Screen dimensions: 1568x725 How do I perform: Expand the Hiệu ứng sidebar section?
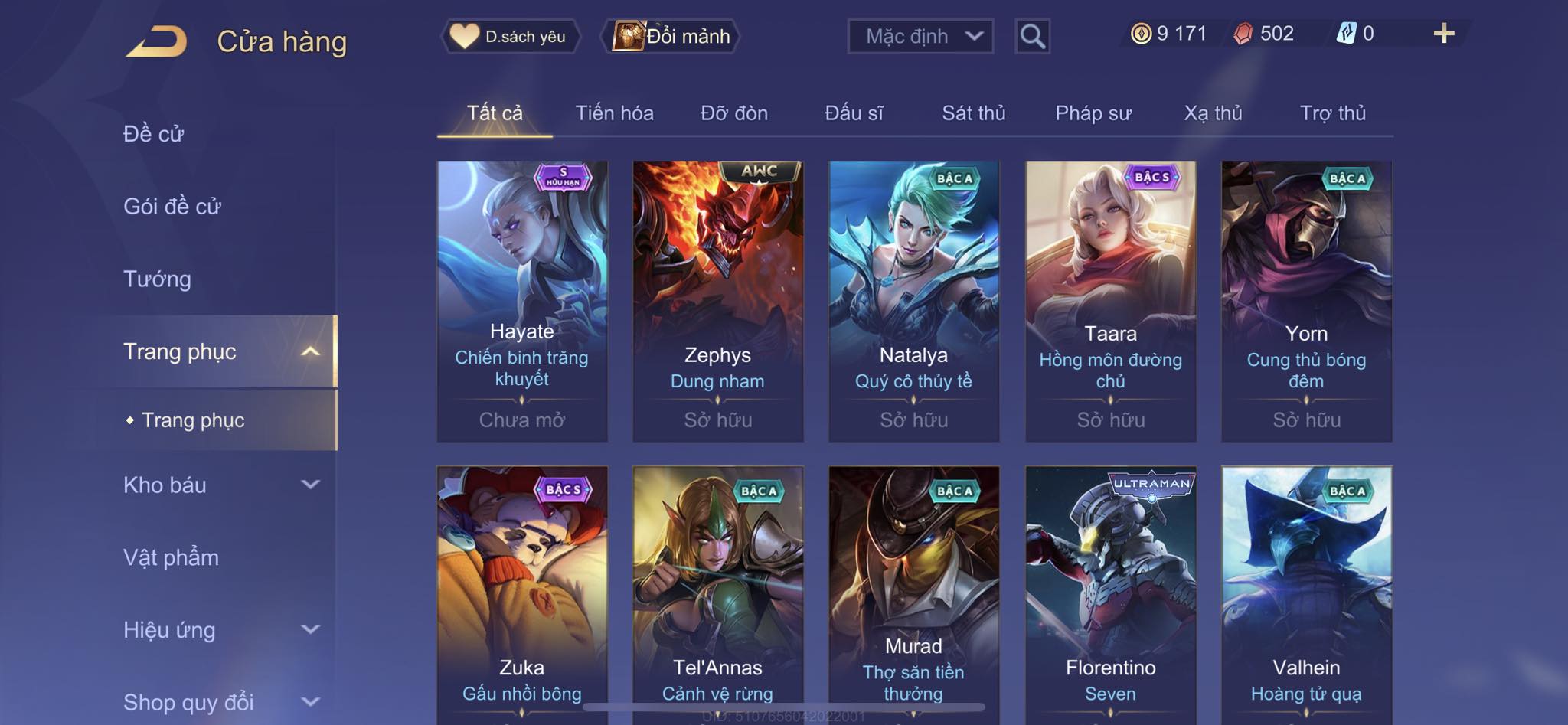(x=310, y=629)
